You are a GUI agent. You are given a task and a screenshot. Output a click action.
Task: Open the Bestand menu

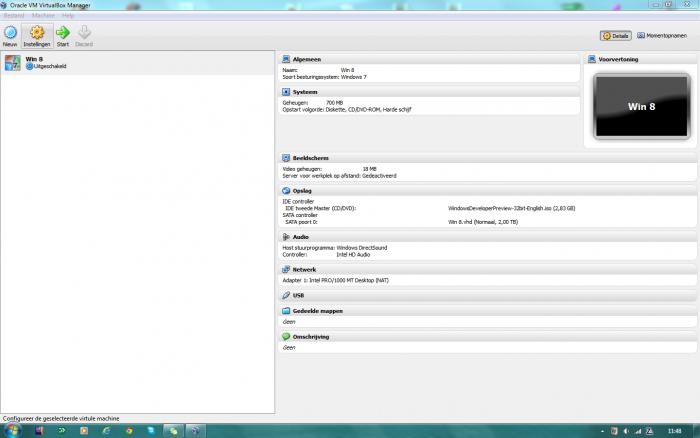coord(14,16)
